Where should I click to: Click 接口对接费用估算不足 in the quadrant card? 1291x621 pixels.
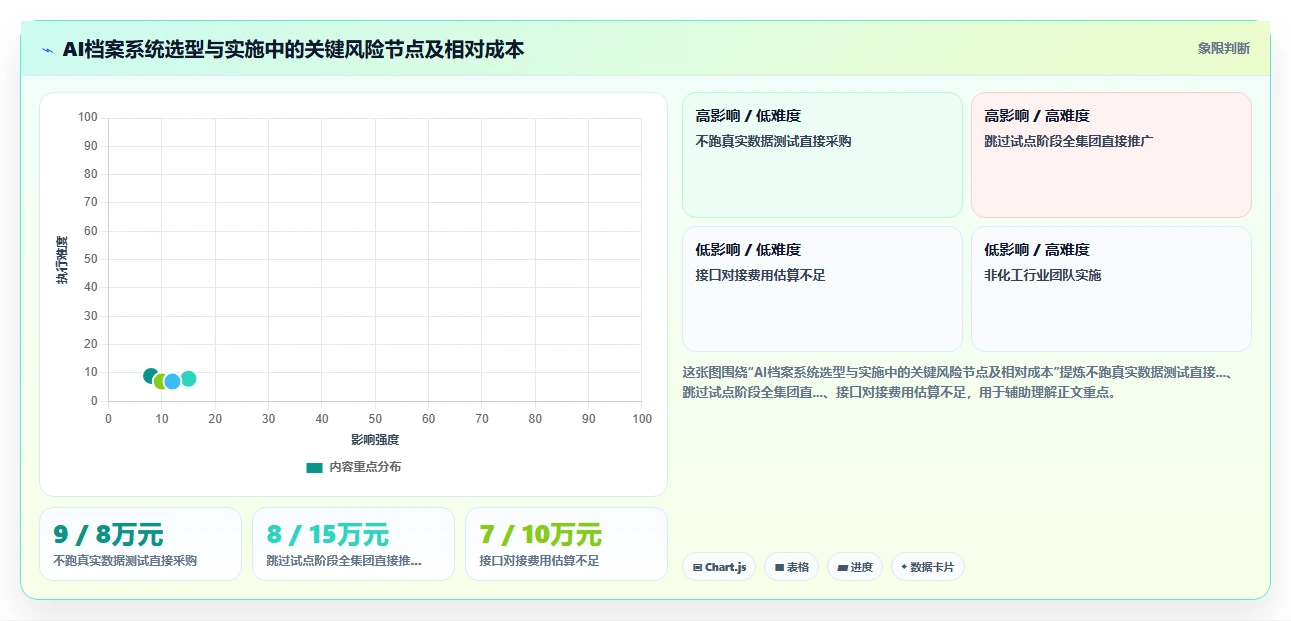pyautogui.click(x=760, y=275)
